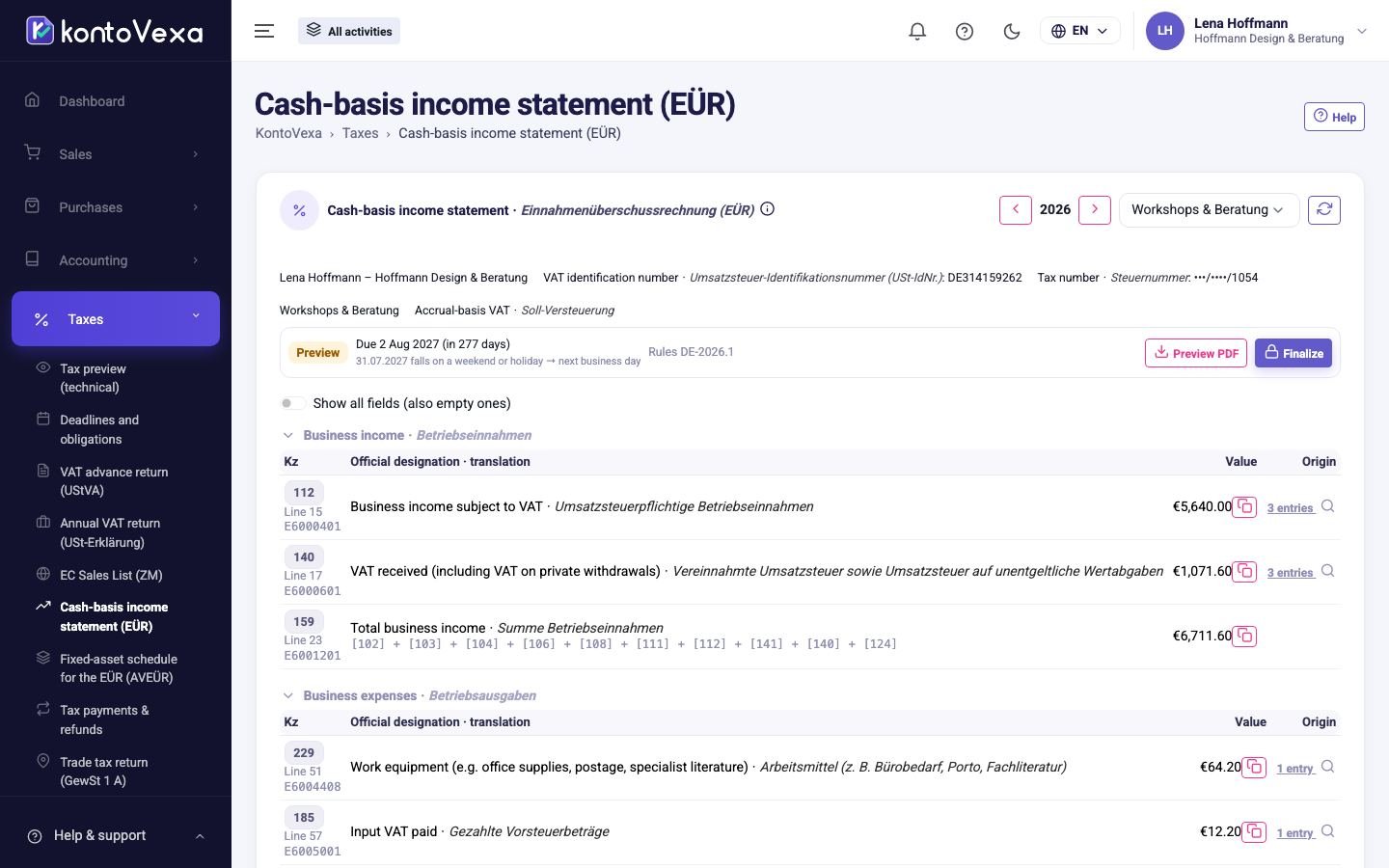Image resolution: width=1389 pixels, height=868 pixels.
Task: Expand the Purchases sidebar menu
Action: click(116, 207)
